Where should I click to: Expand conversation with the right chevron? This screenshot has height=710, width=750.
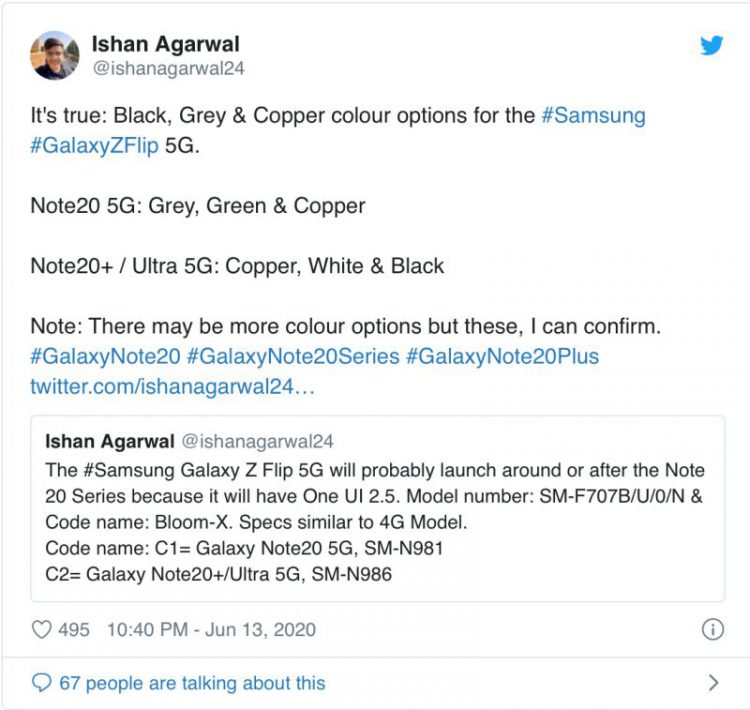pos(713,683)
